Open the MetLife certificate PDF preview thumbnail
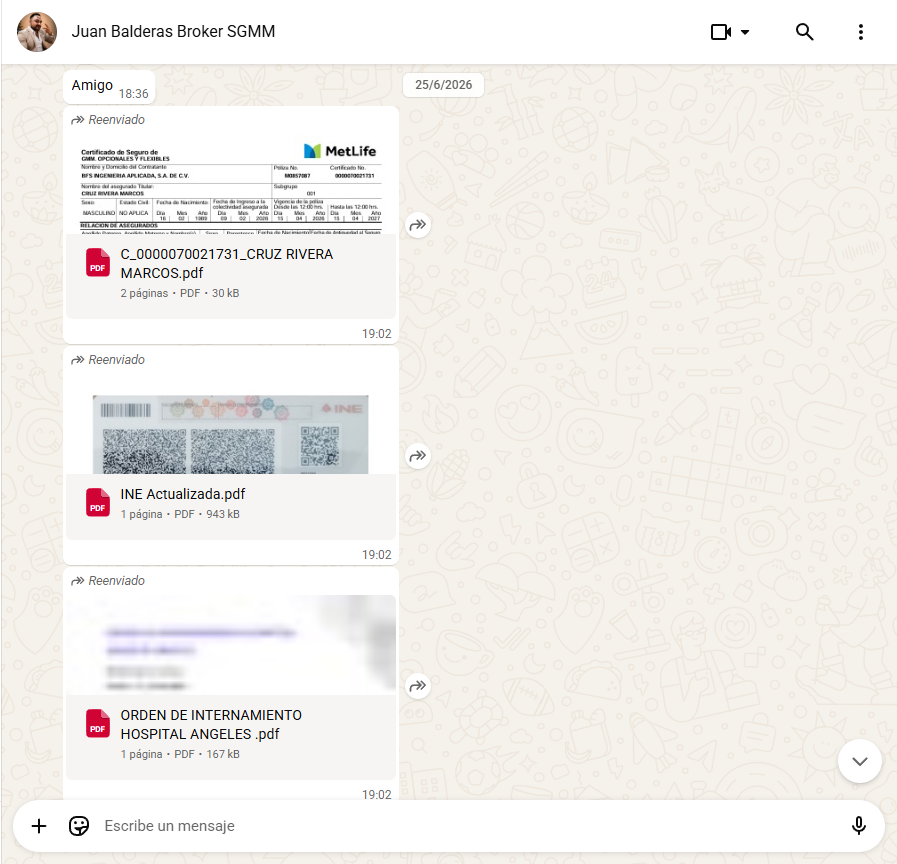Screen dimensions: 897x864 [231, 185]
